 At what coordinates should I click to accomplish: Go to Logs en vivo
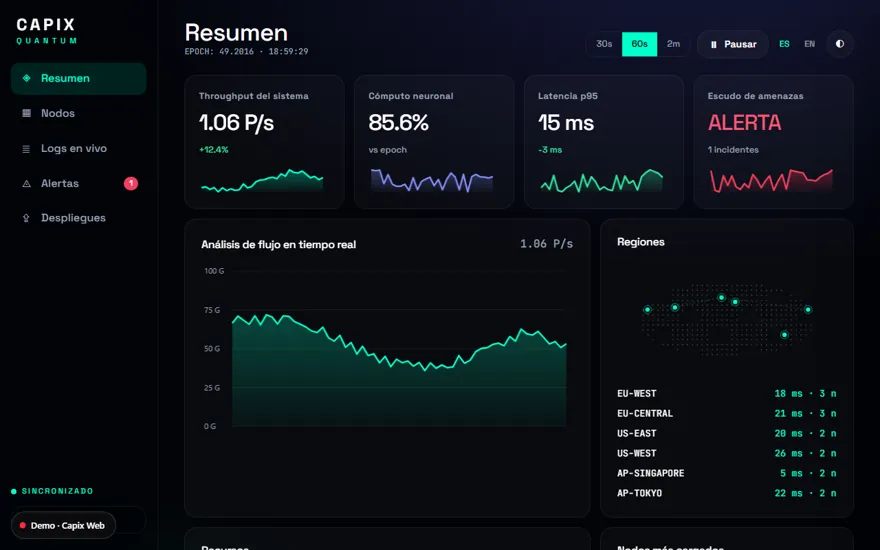click(79, 149)
